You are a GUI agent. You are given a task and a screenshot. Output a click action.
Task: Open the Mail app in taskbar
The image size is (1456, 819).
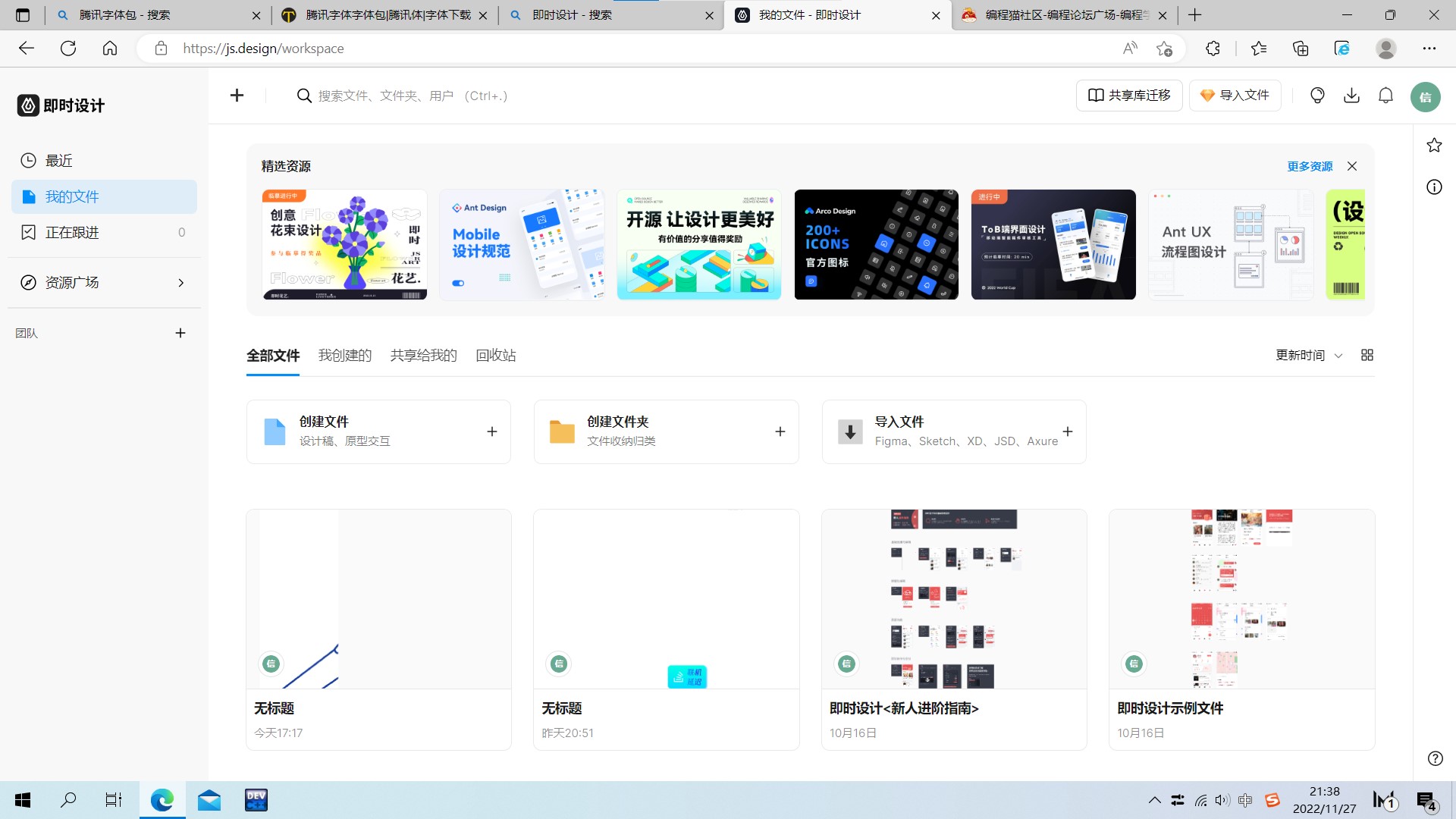tap(209, 800)
